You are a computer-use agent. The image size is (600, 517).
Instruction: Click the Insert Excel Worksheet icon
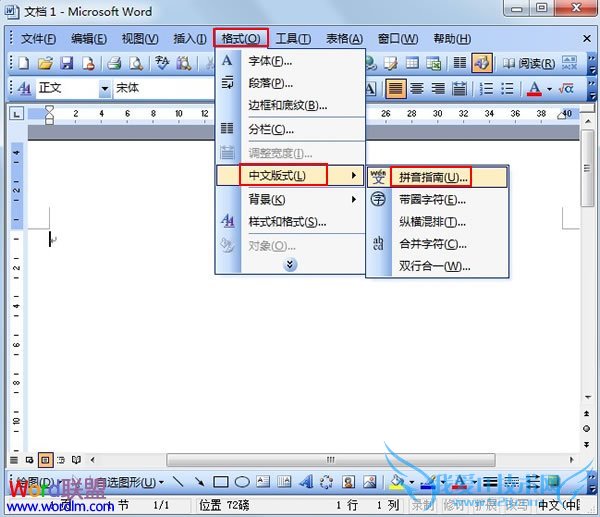434,63
